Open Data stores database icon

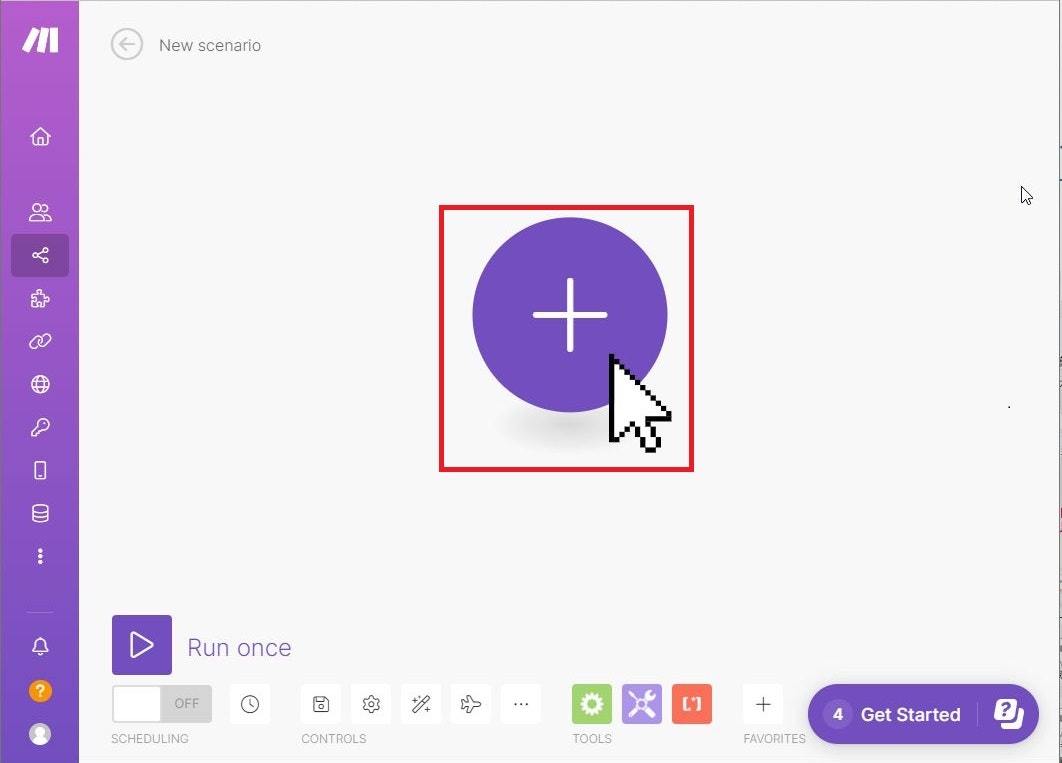(x=40, y=513)
